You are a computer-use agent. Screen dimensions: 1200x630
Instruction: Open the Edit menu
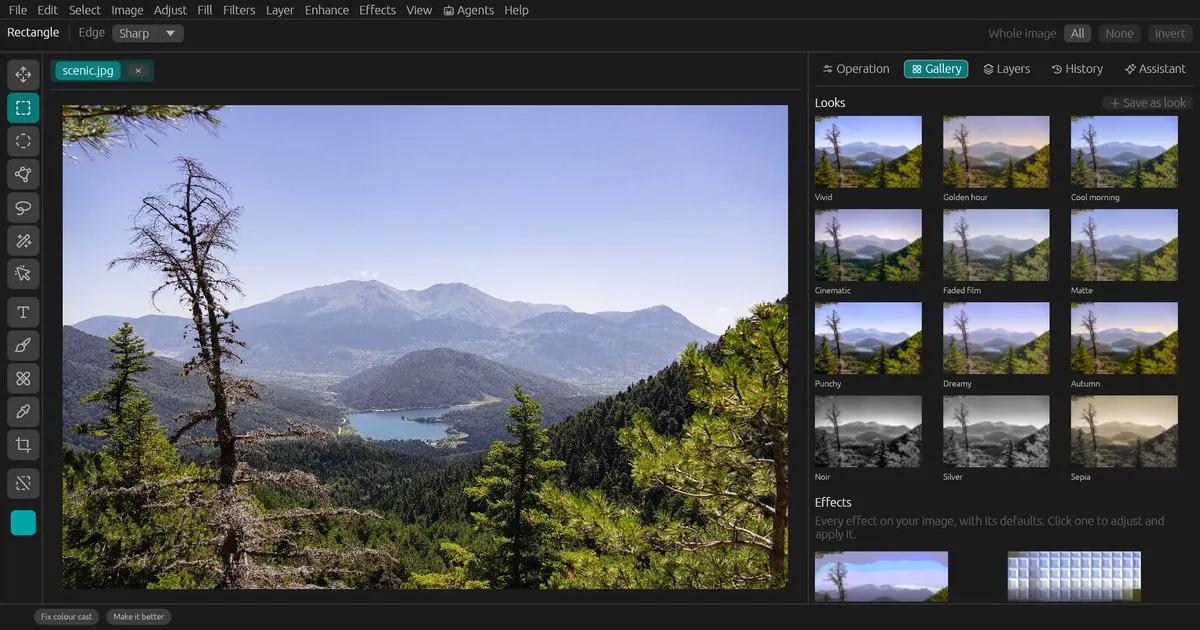[47, 10]
